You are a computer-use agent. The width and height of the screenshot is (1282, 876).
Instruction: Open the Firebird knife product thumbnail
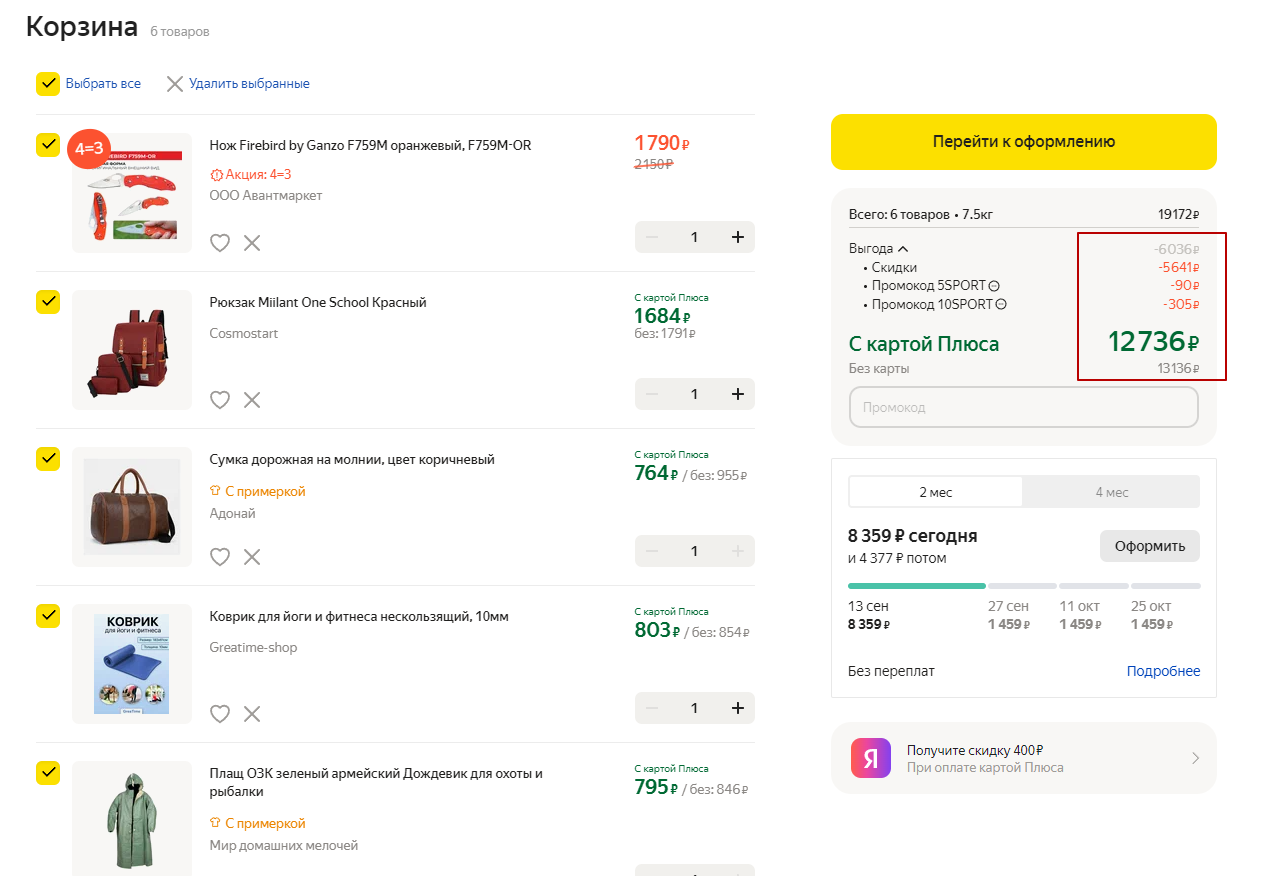coord(132,193)
